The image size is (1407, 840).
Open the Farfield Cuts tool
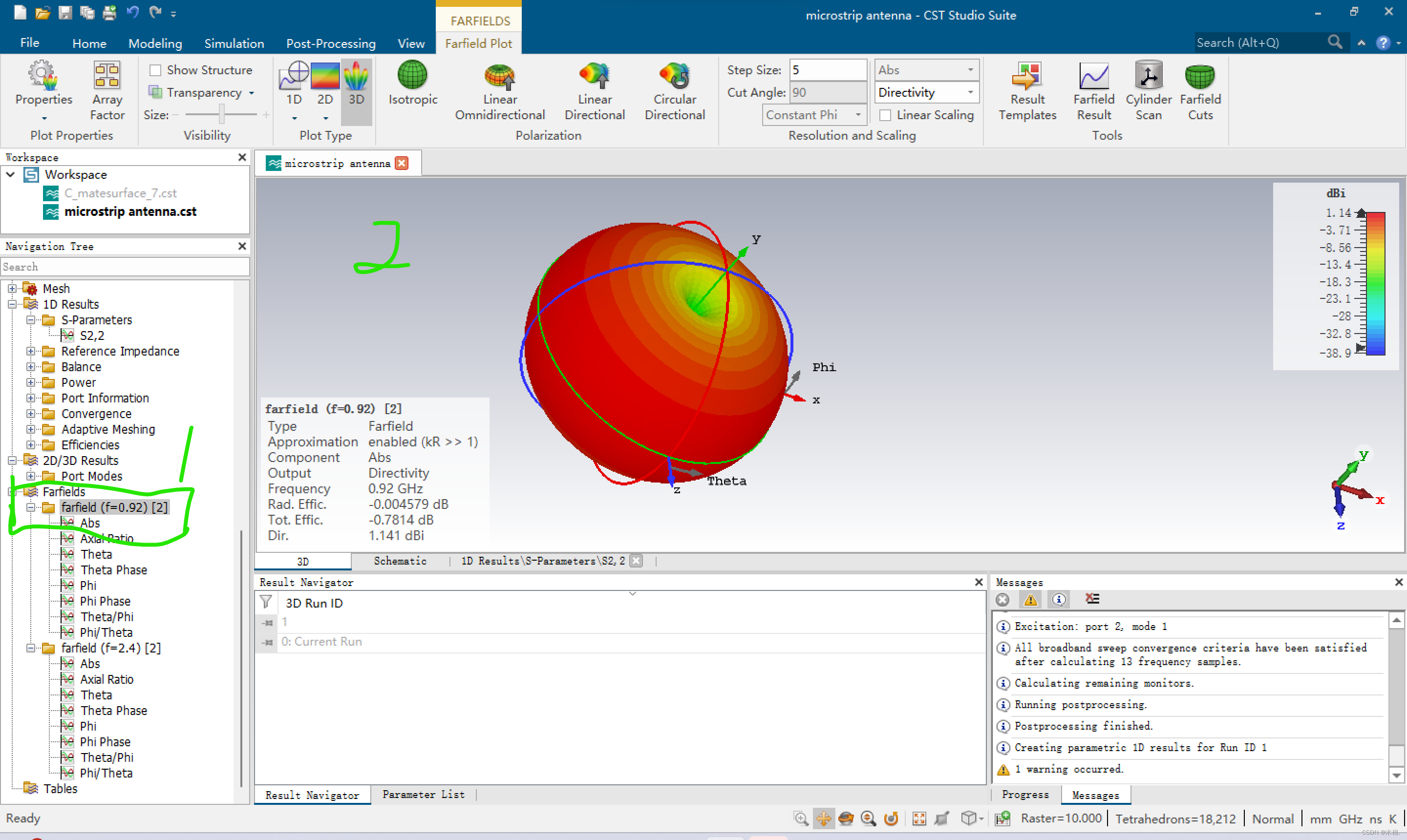(1199, 76)
